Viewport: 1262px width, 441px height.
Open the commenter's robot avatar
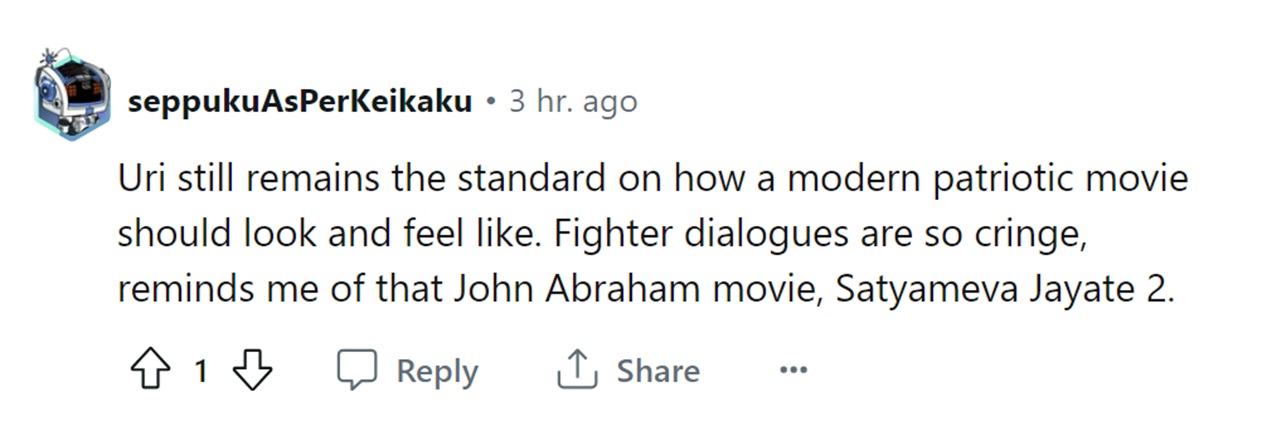click(x=72, y=93)
